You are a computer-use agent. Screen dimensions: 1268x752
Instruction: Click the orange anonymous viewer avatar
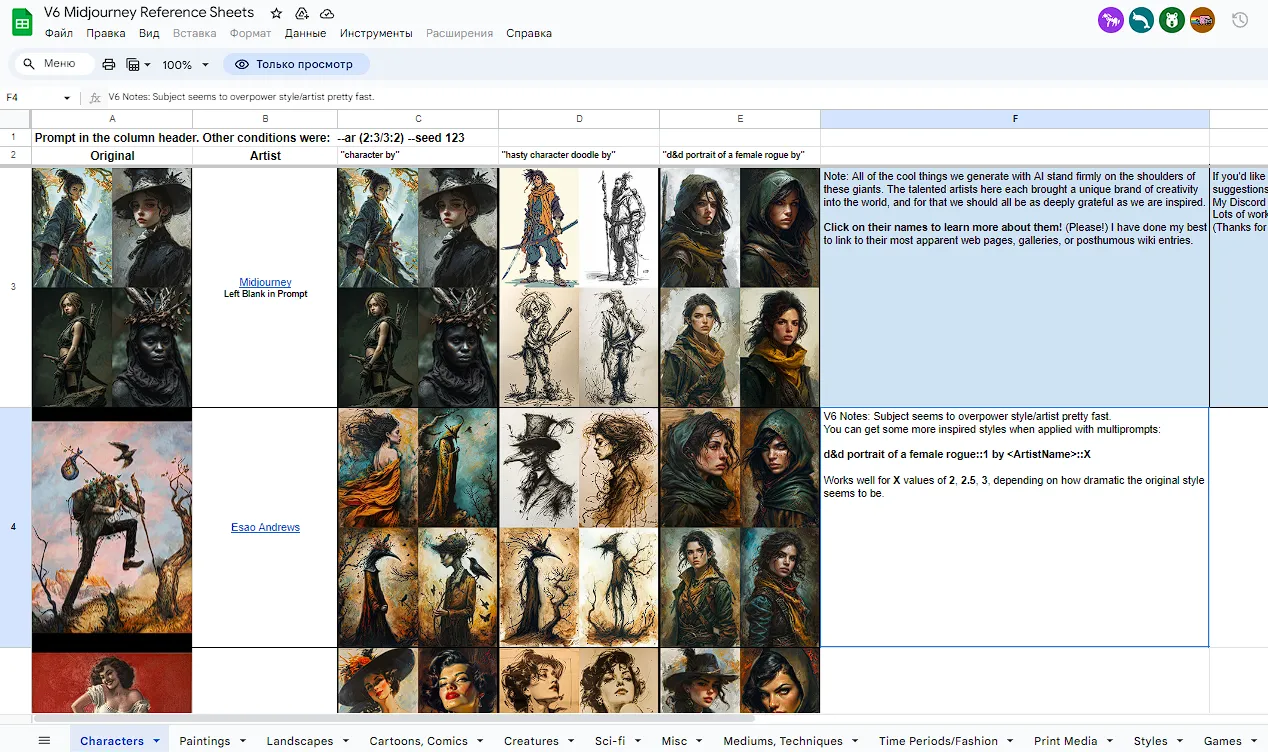tap(1202, 20)
